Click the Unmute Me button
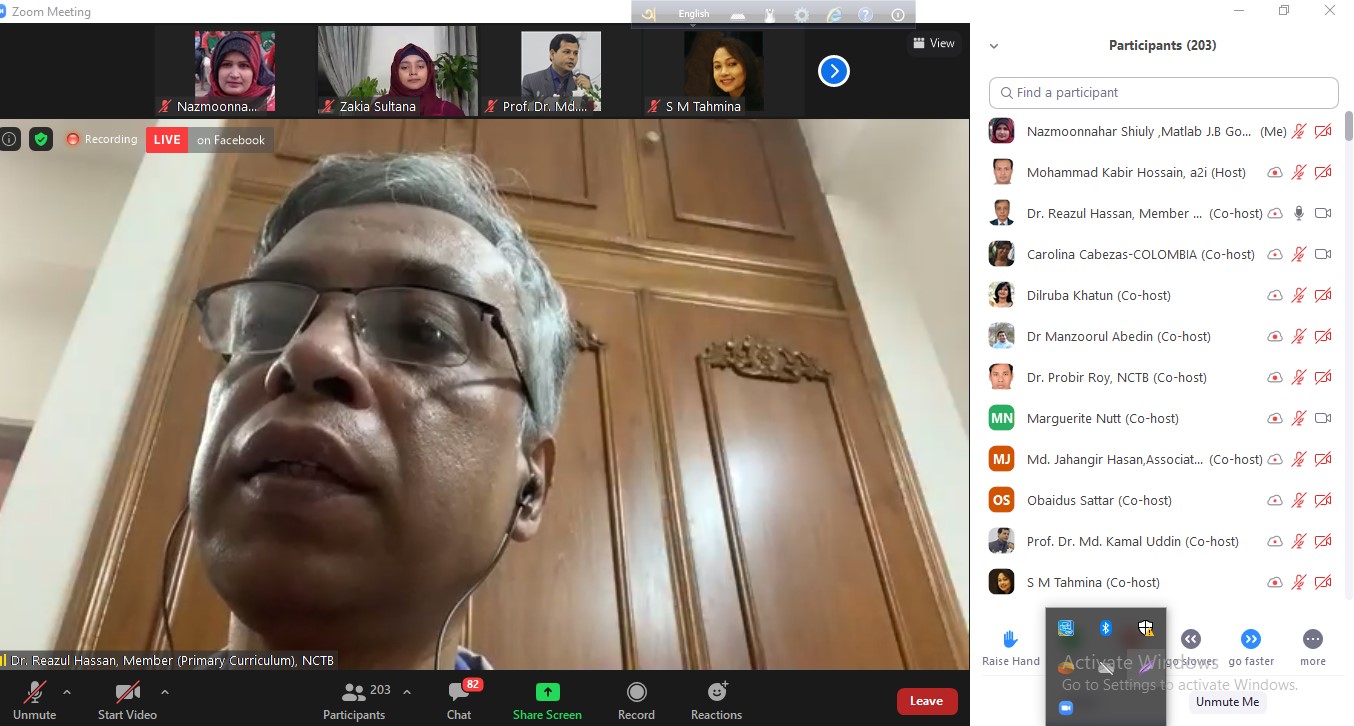This screenshot has width=1354, height=726. point(1227,702)
